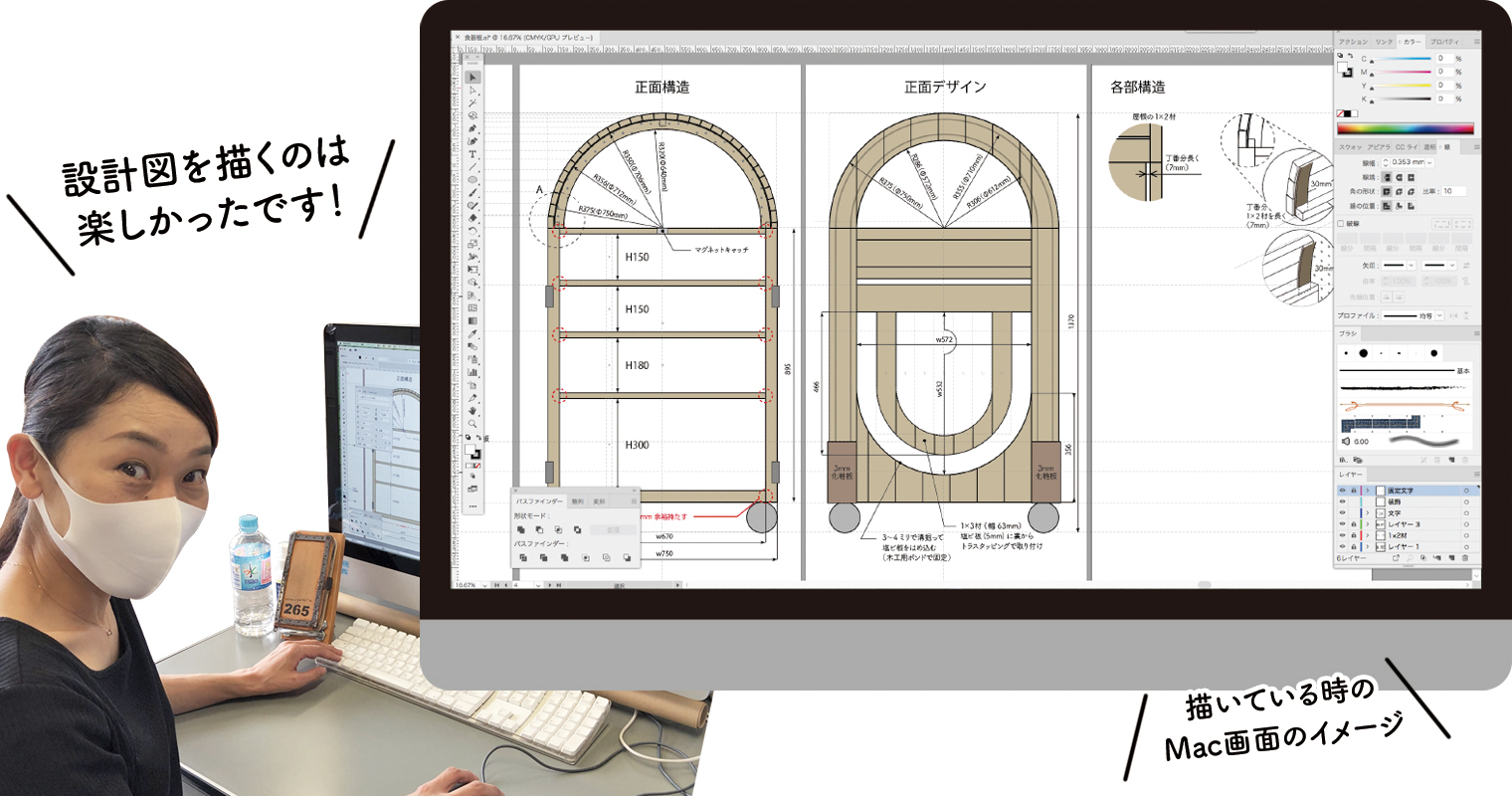Image resolution: width=1512 pixels, height=796 pixels.
Task: Click the stroke weight 0.353 mm field
Action: 1408,162
